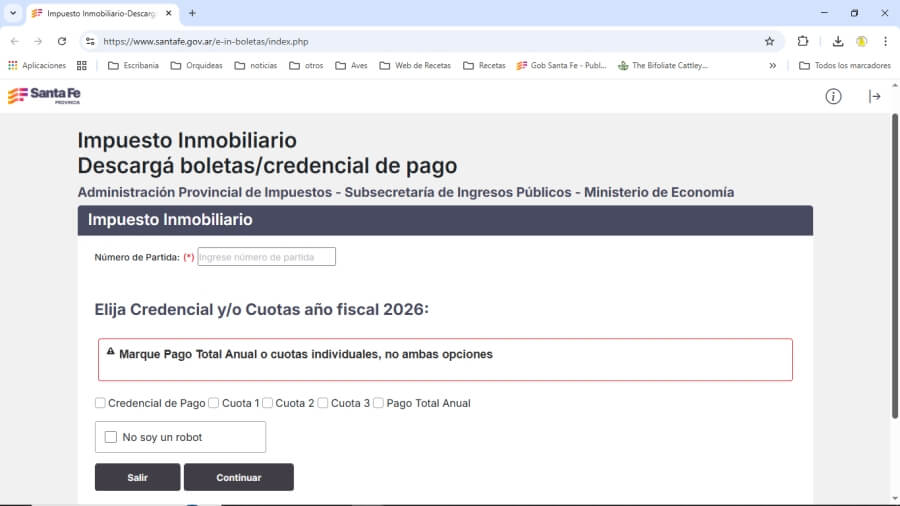Open the Aplicaciones shortcut
The image size is (900, 506).
click(x=37, y=65)
